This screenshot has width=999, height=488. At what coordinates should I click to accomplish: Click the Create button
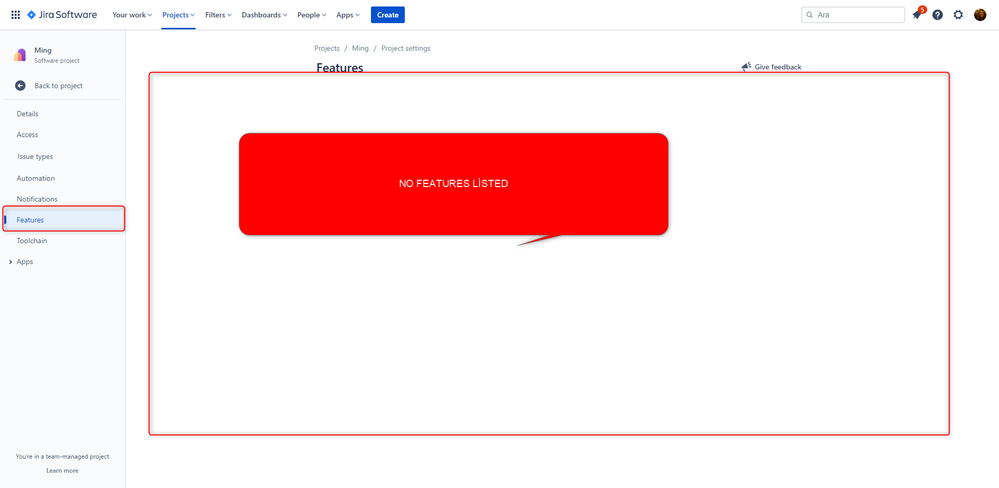388,15
